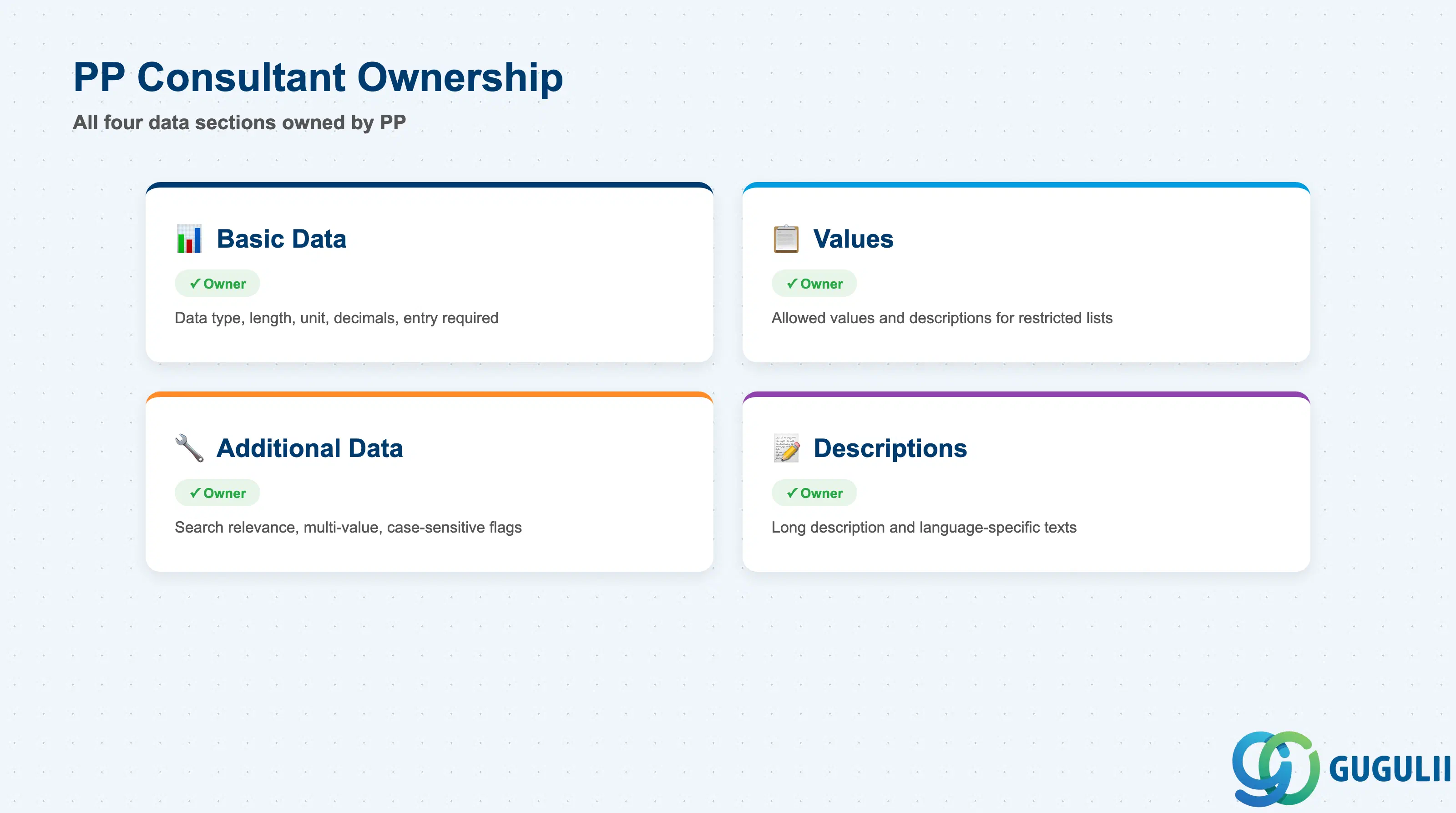Click the bar chart icon beside Basic Data

[x=189, y=239]
